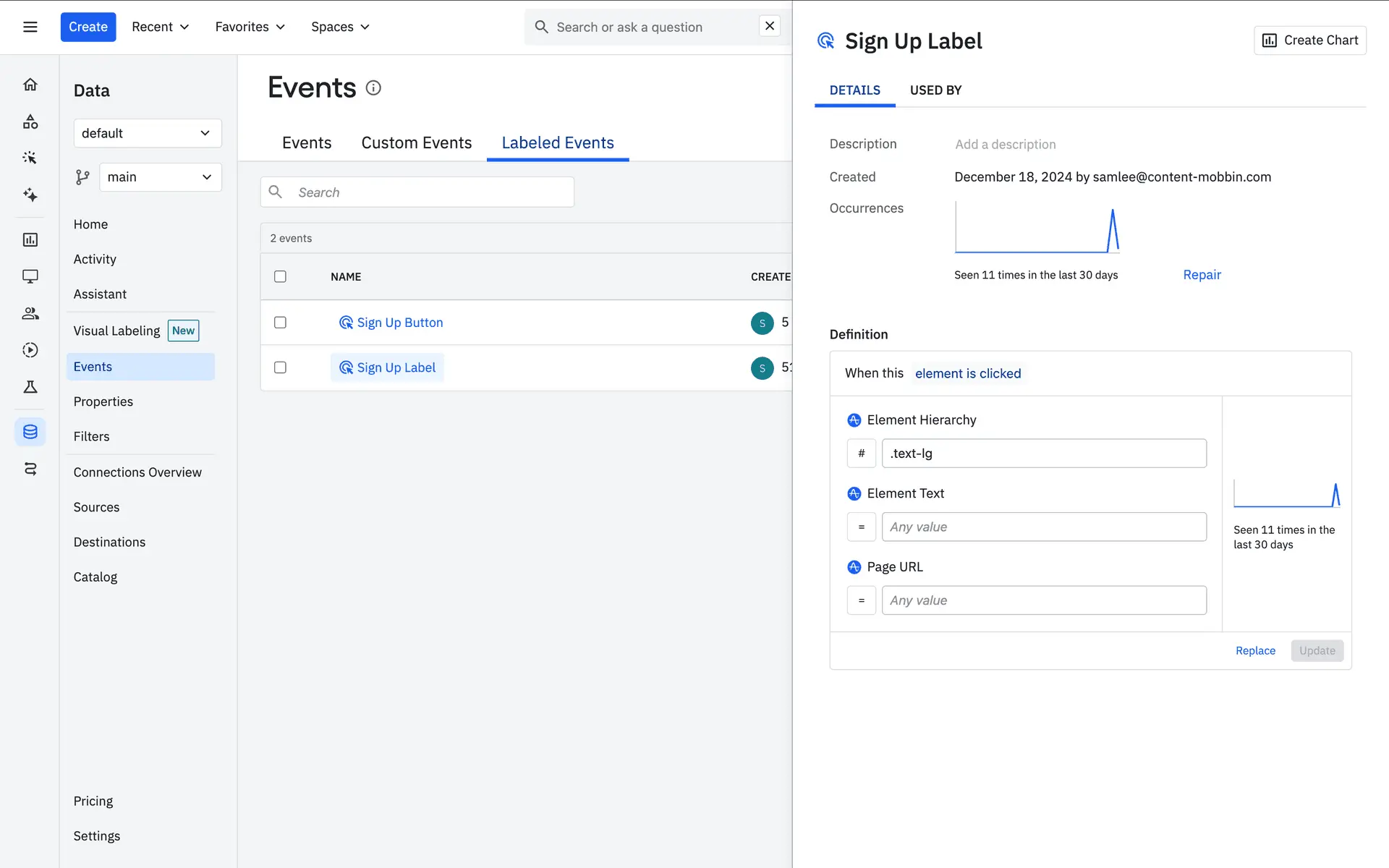Open the Recent dropdown menu

click(160, 27)
